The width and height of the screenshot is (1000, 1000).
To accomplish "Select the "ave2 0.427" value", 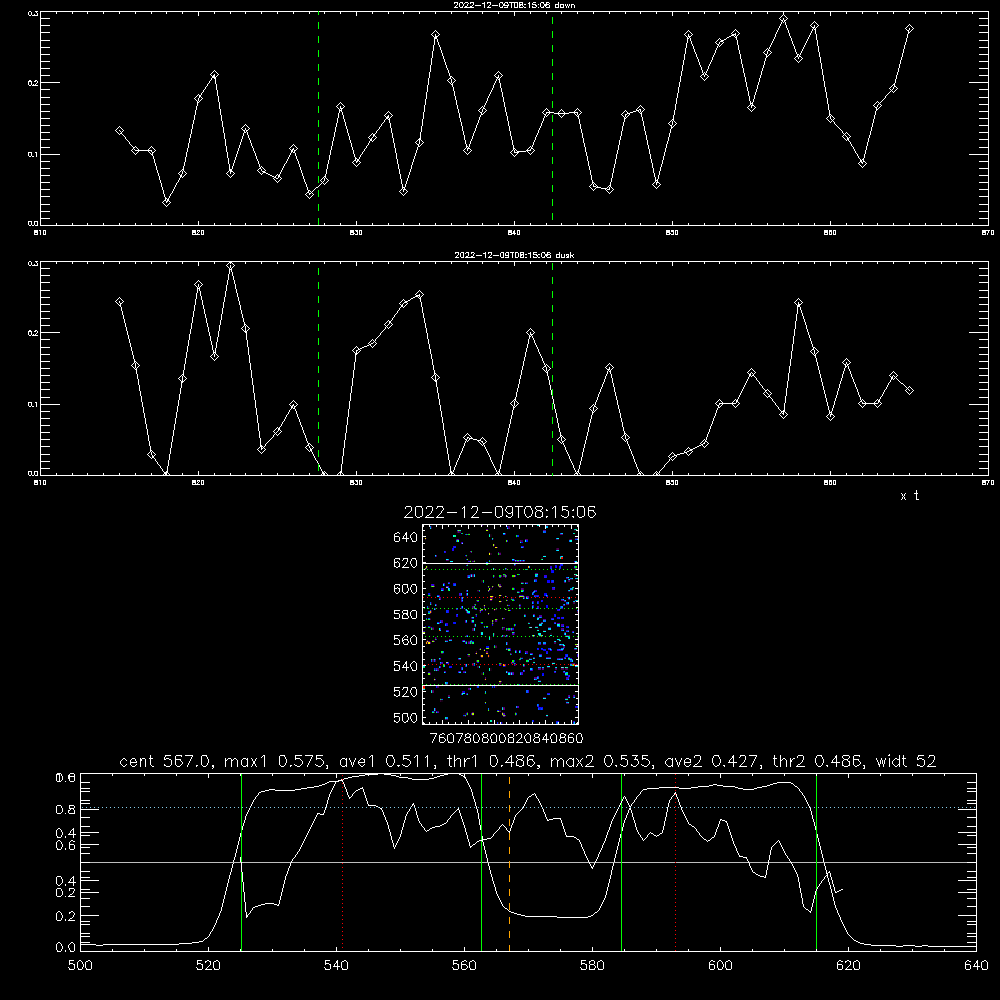I will tap(710, 761).
